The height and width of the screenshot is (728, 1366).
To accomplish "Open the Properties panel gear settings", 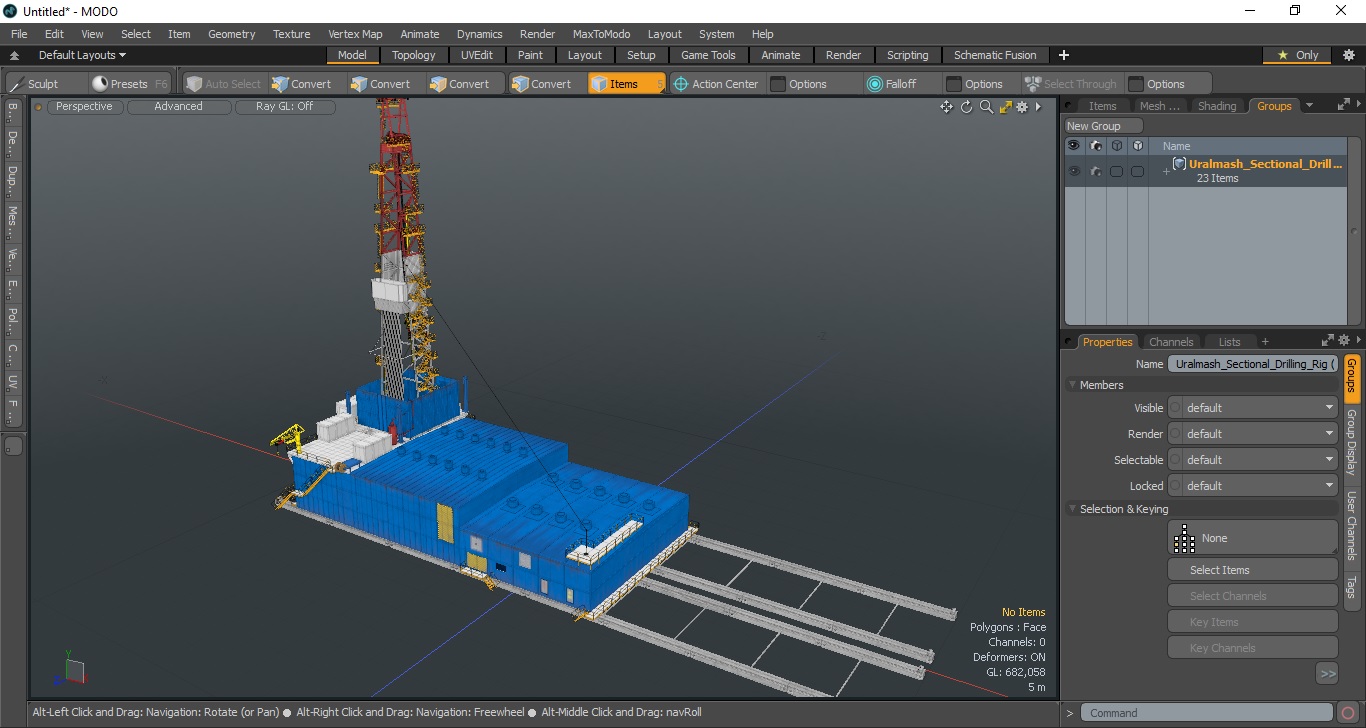I will 1345,340.
